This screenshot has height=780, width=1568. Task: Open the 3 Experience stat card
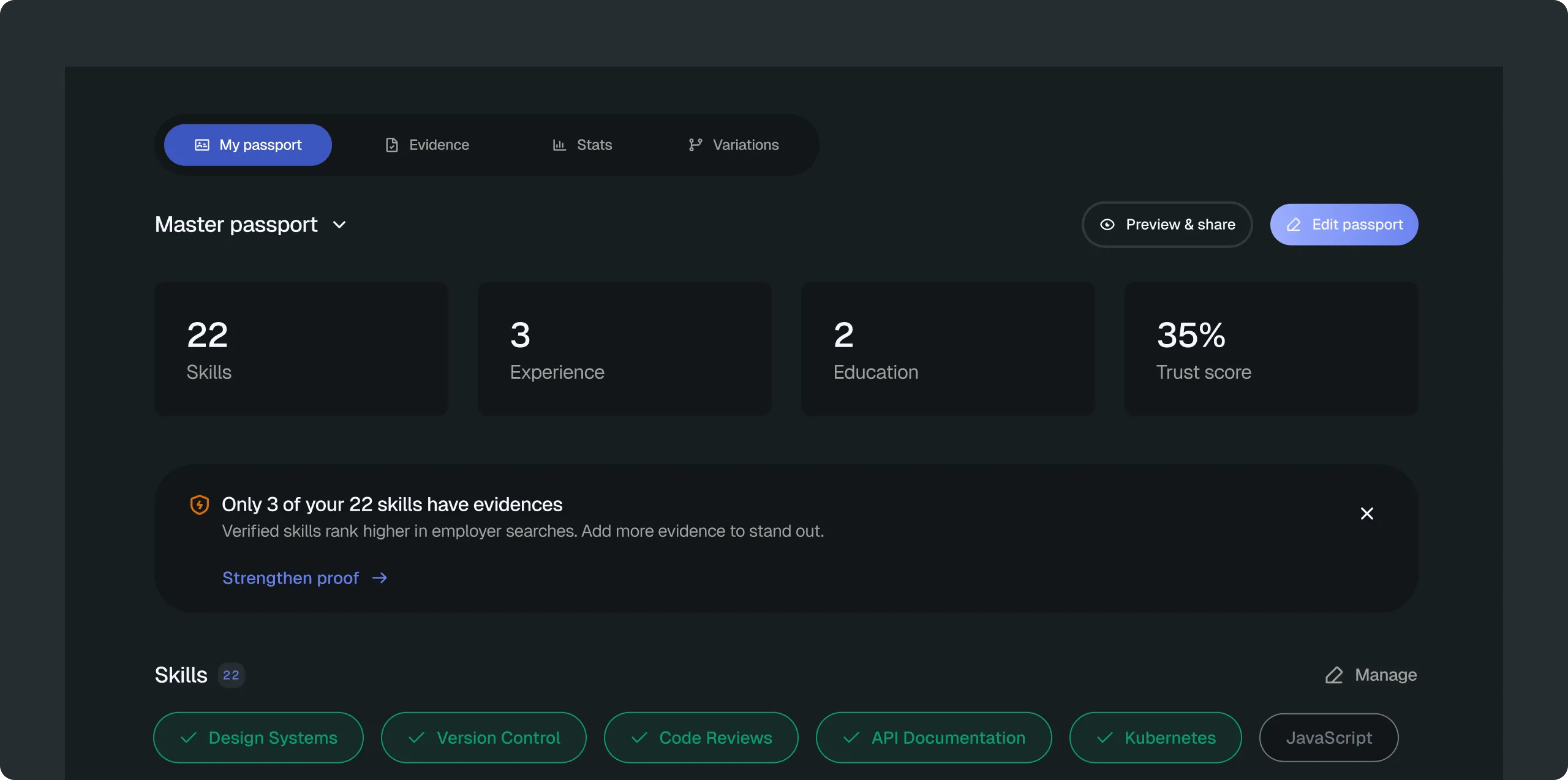point(625,348)
